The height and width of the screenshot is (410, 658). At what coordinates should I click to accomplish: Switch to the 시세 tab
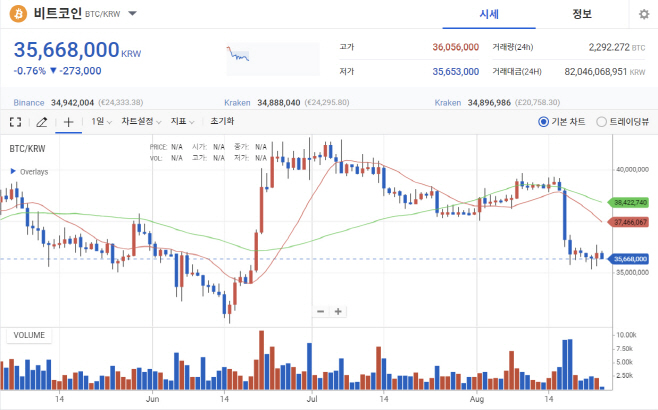[x=489, y=14]
